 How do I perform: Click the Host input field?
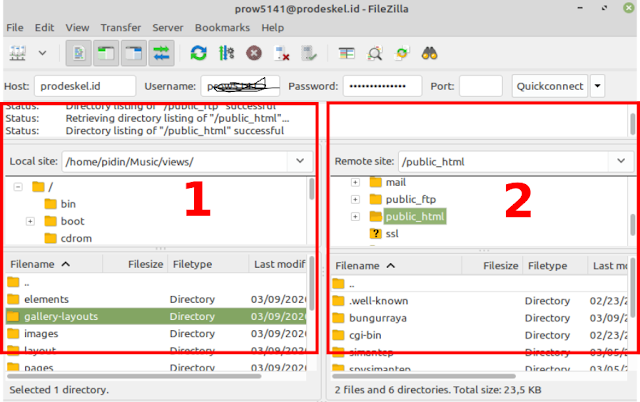click(85, 86)
